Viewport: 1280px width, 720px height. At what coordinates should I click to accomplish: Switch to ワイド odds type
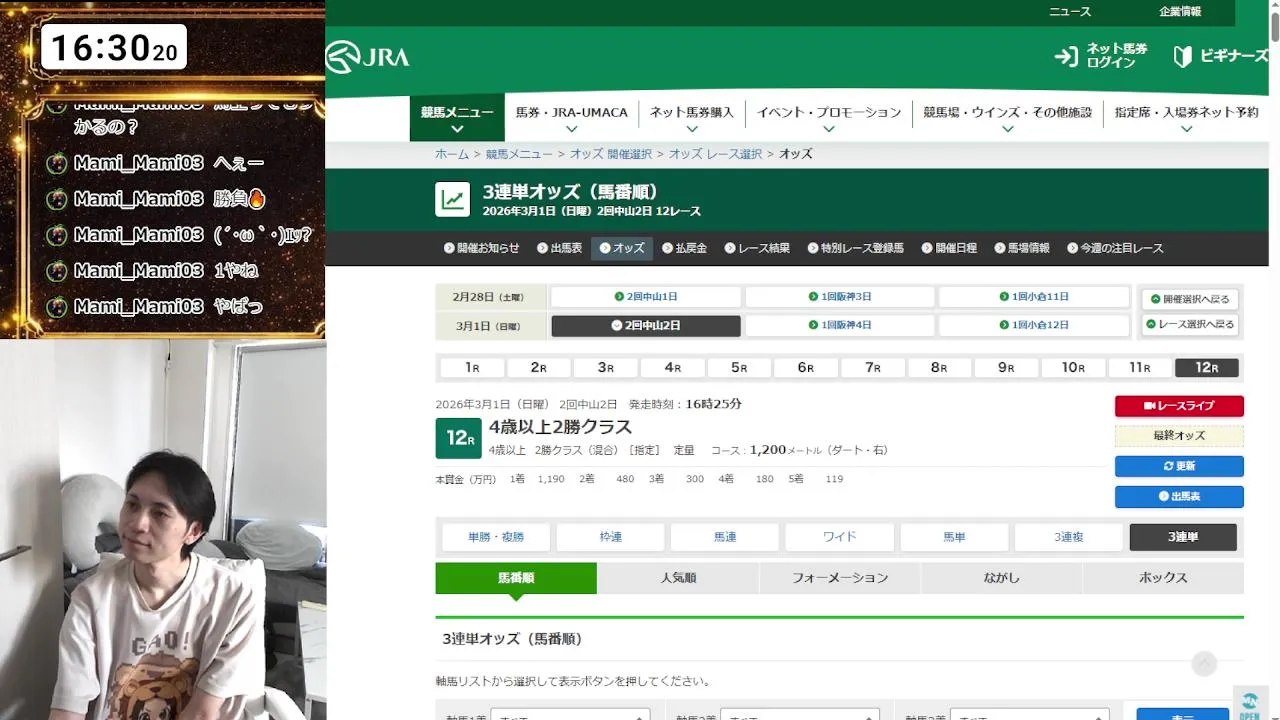[x=840, y=537]
